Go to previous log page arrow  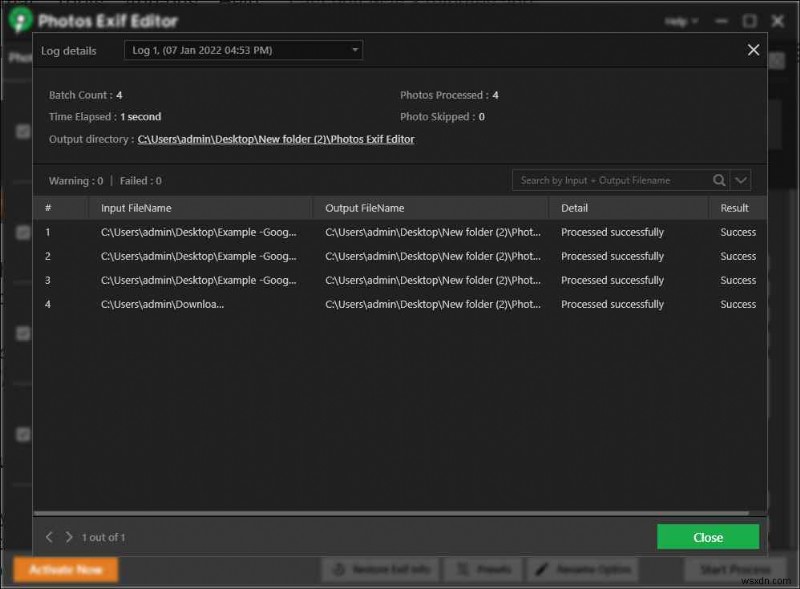pyautogui.click(x=49, y=537)
